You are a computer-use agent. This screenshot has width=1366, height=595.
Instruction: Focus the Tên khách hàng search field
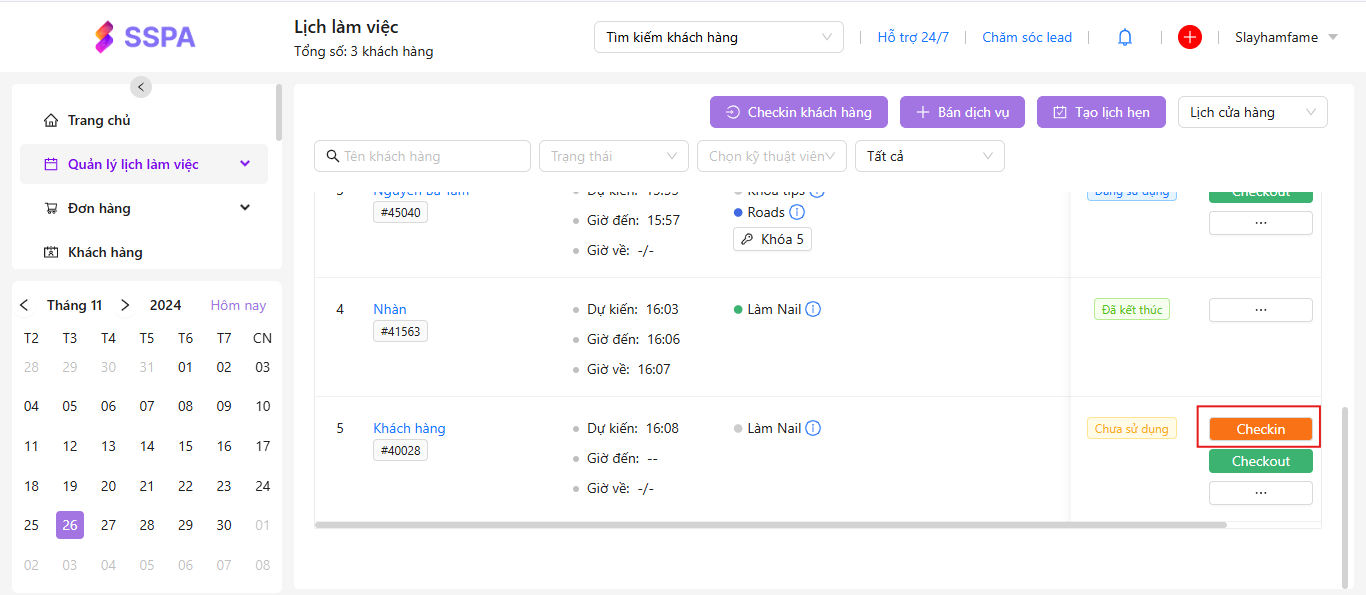click(422, 156)
